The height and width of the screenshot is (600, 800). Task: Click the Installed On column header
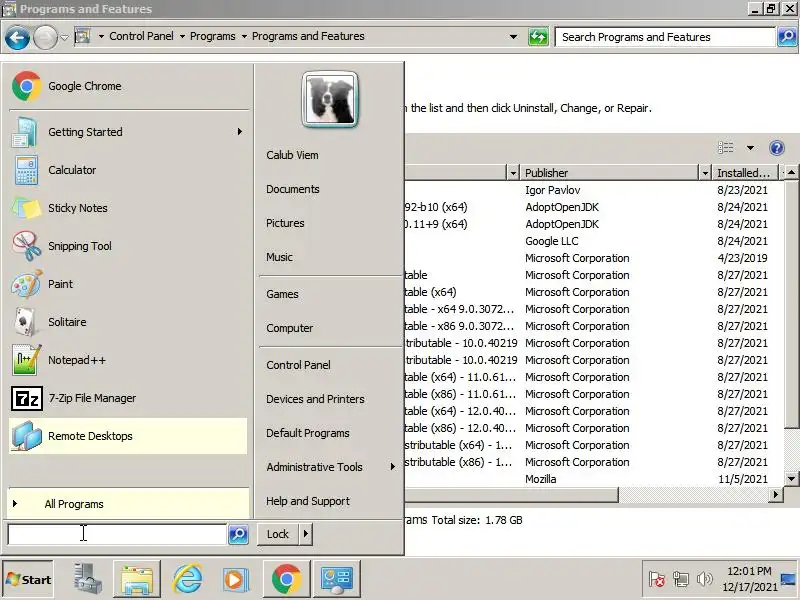(743, 173)
